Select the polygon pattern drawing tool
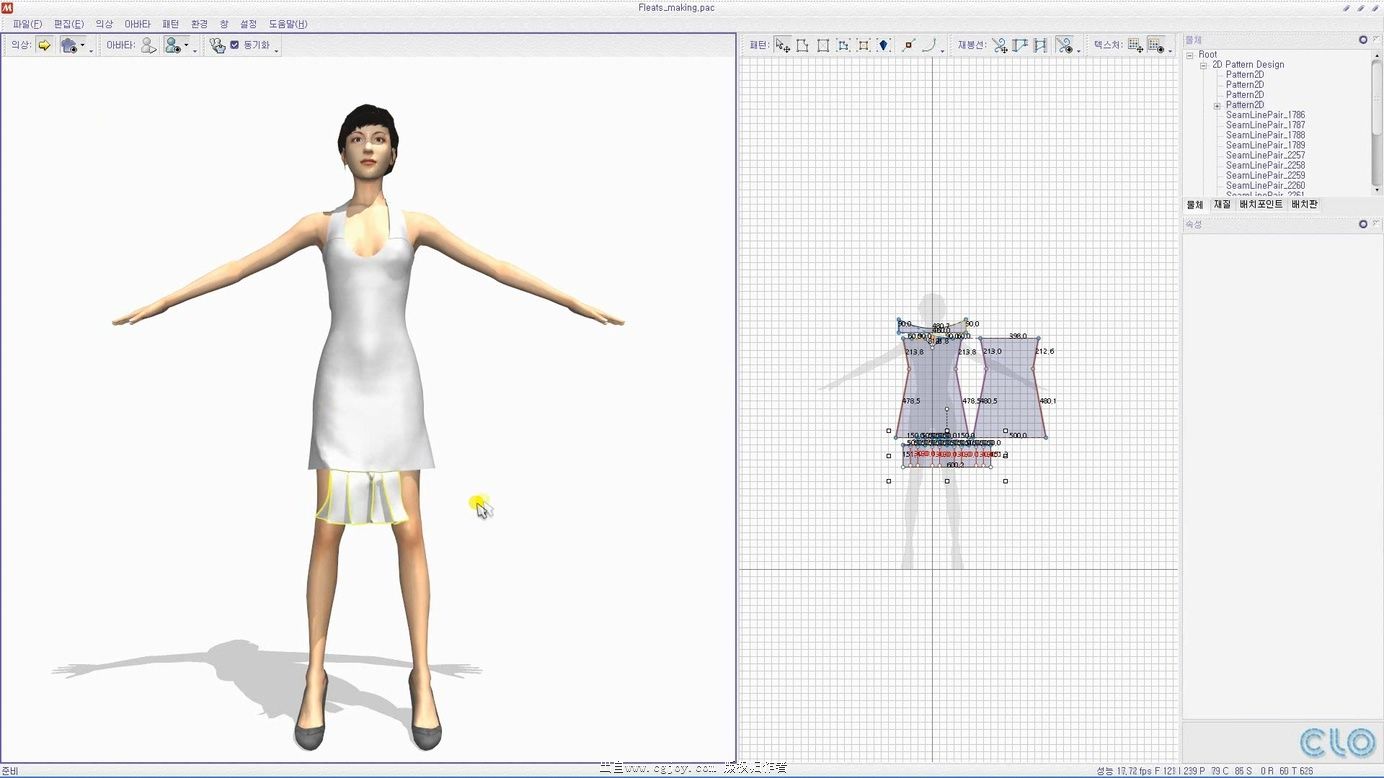1384x778 pixels. (802, 45)
